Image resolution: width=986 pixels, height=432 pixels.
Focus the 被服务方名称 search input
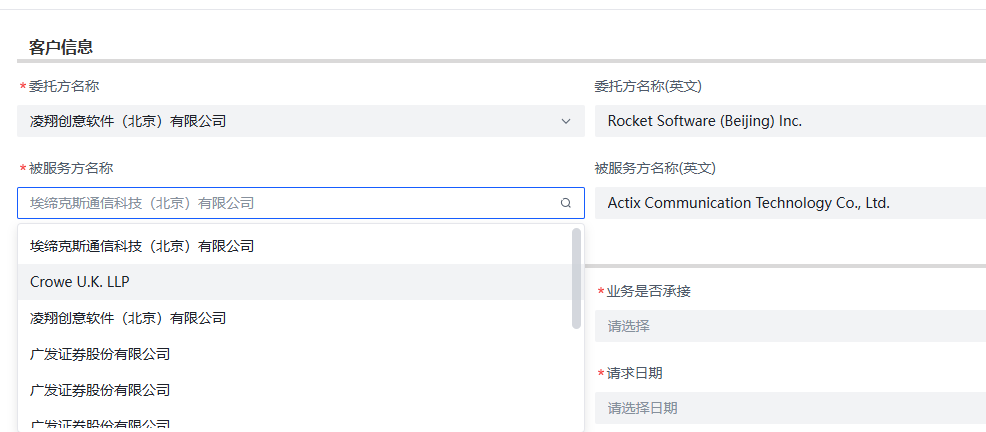coord(290,203)
